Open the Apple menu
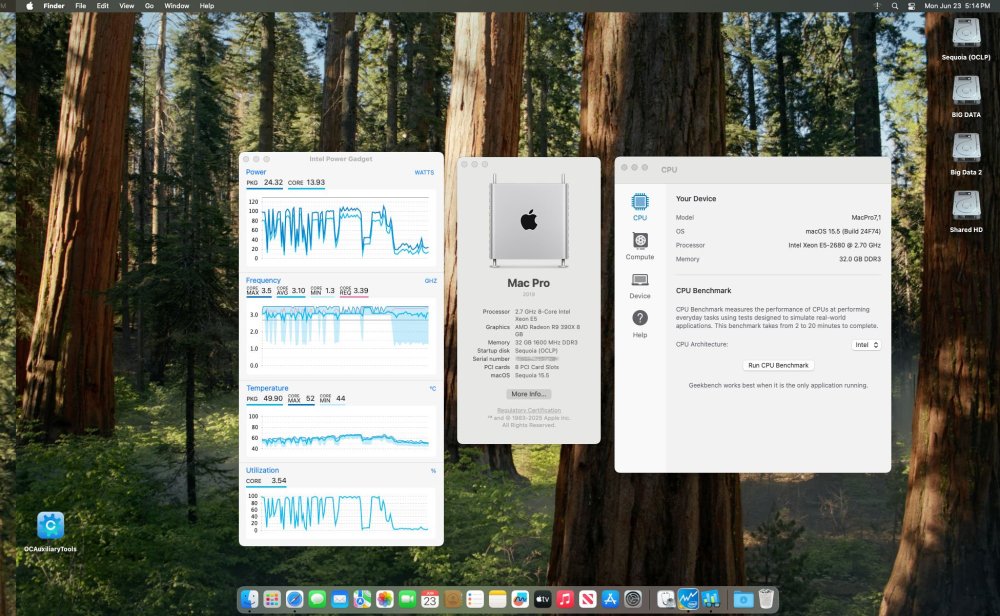This screenshot has width=1000, height=616. [x=29, y=6]
